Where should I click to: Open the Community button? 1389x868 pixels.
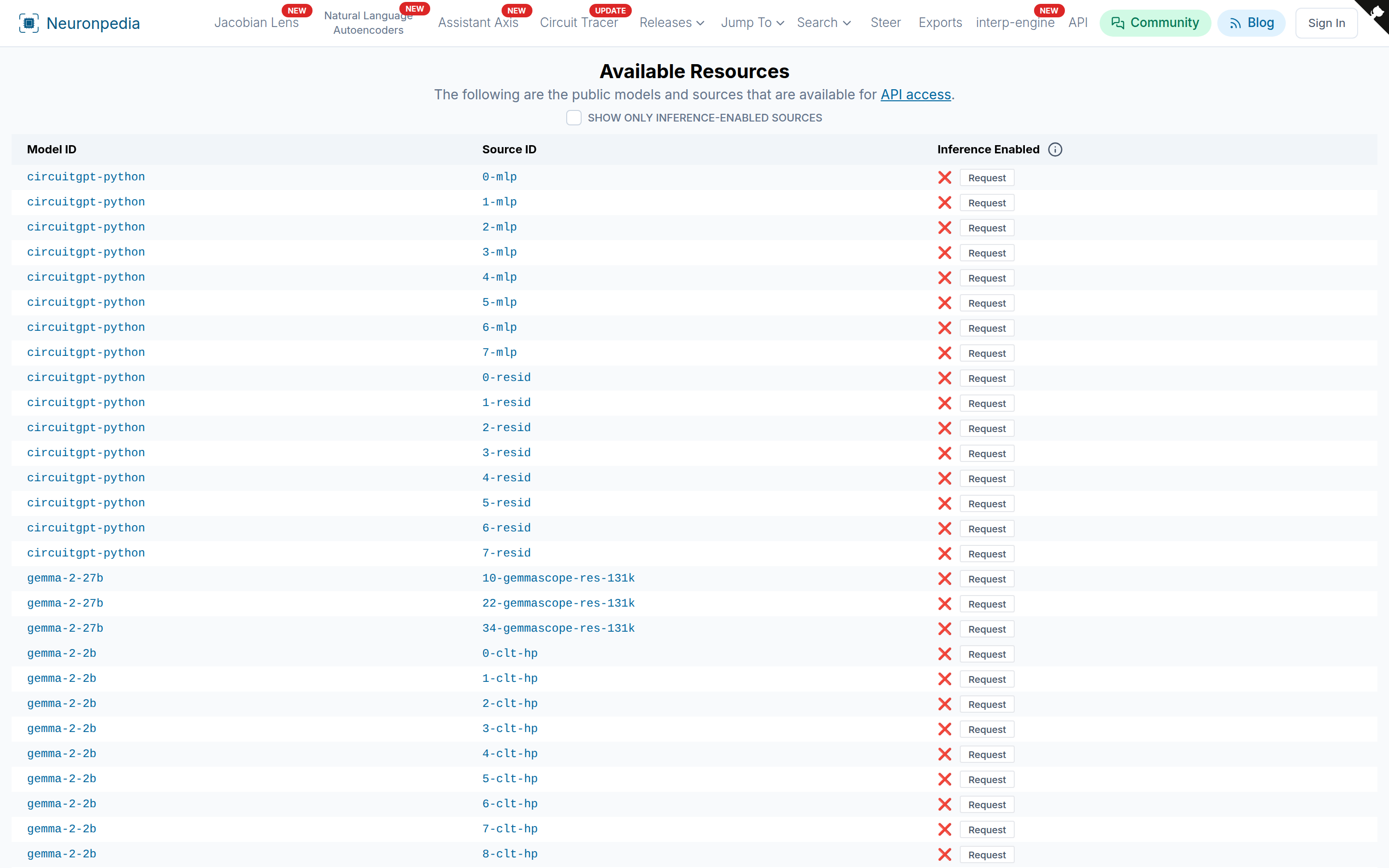[1155, 23]
